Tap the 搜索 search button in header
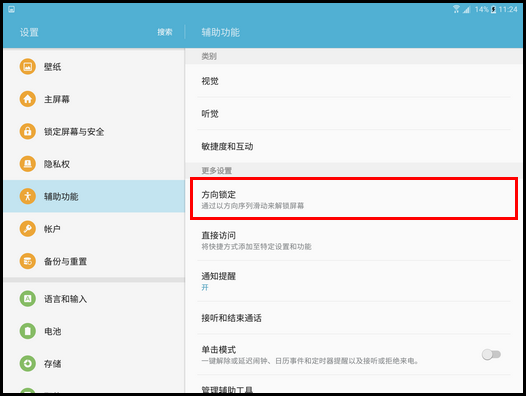This screenshot has height=396, width=526. (165, 32)
